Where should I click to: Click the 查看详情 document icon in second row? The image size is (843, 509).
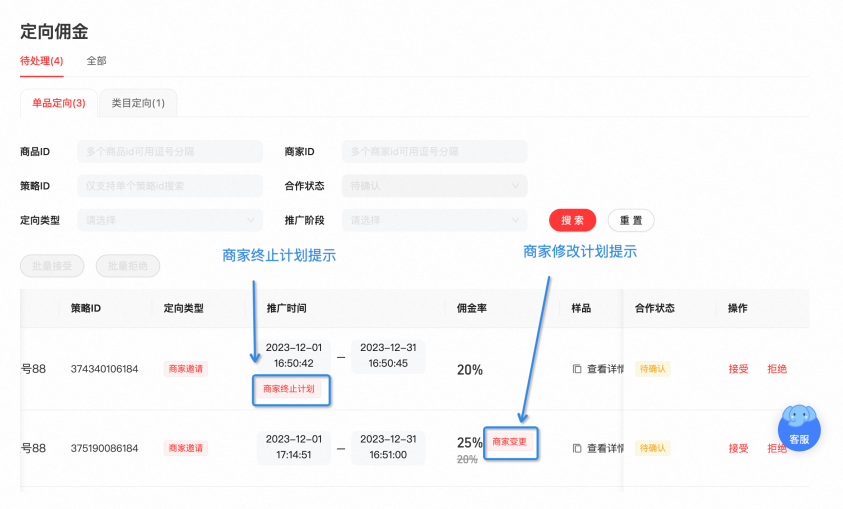pos(577,448)
